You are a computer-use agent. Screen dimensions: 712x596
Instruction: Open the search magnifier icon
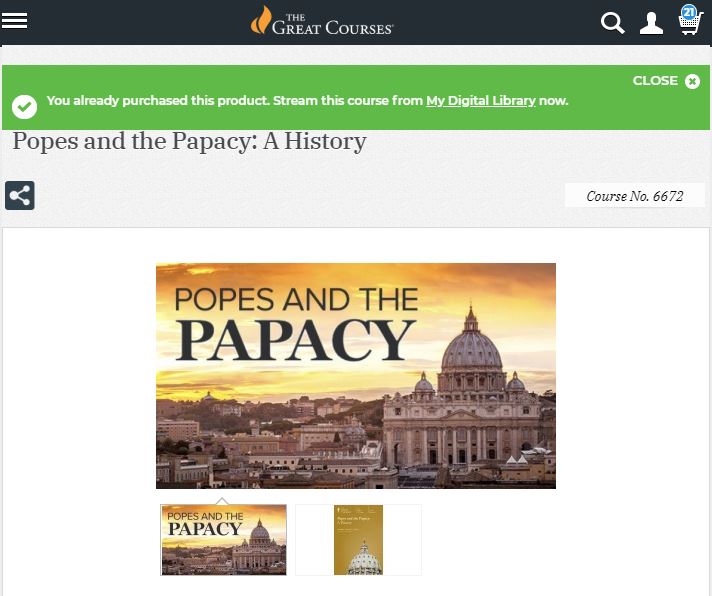click(613, 23)
